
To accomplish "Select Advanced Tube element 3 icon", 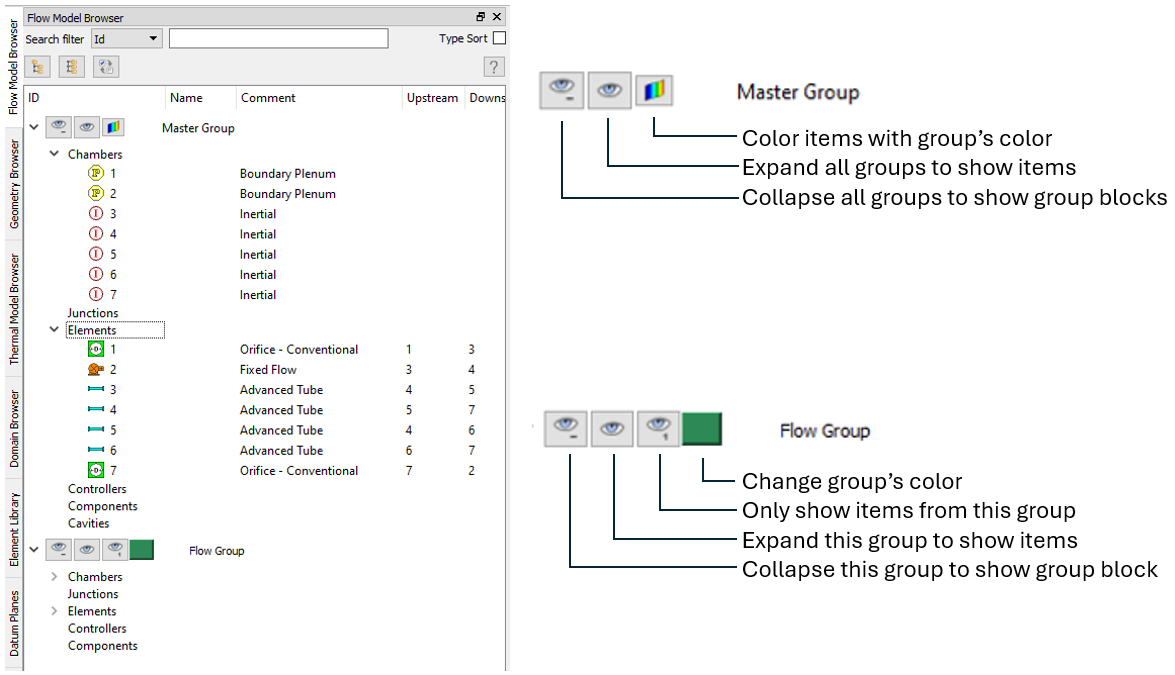I will (96, 390).
